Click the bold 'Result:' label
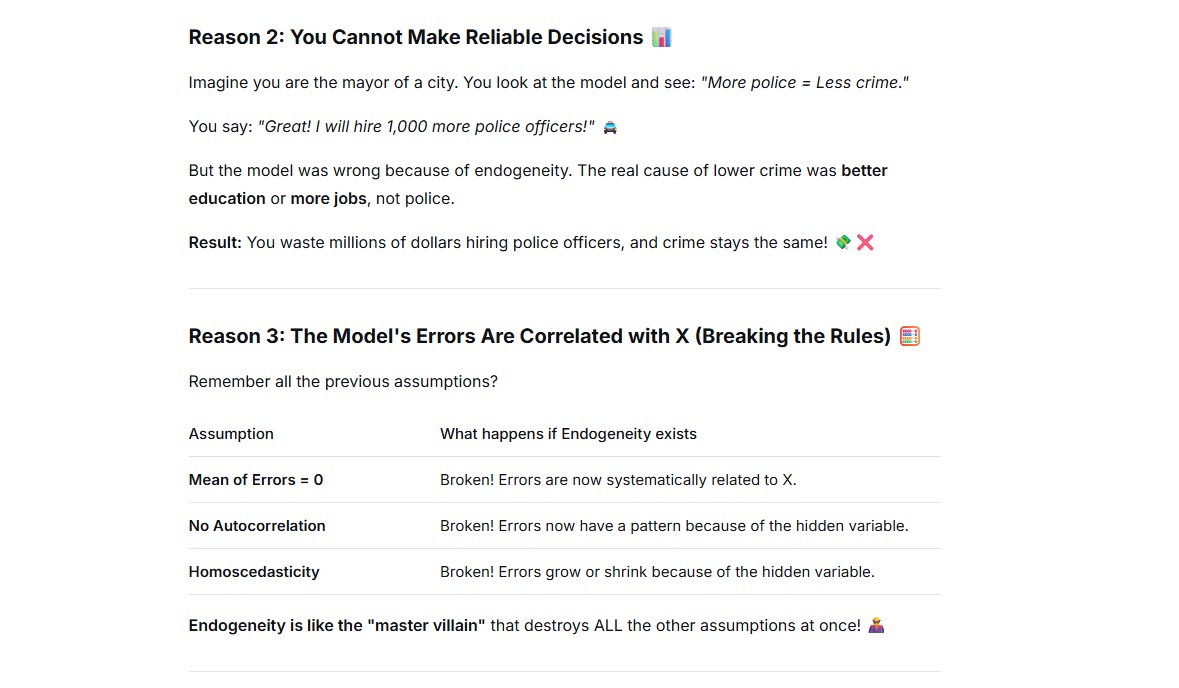This screenshot has height=688, width=1179. coord(215,242)
